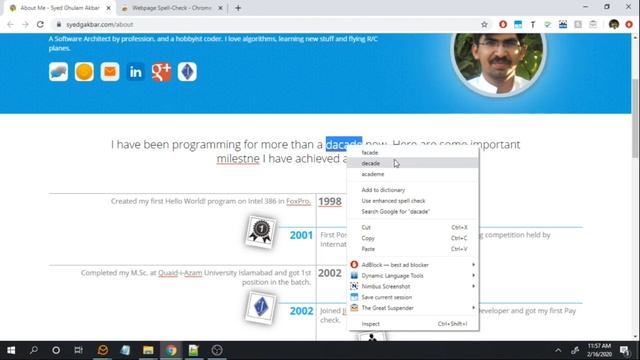The height and width of the screenshot is (360, 640).
Task: Open Task View in the taskbar
Action: tap(78, 350)
